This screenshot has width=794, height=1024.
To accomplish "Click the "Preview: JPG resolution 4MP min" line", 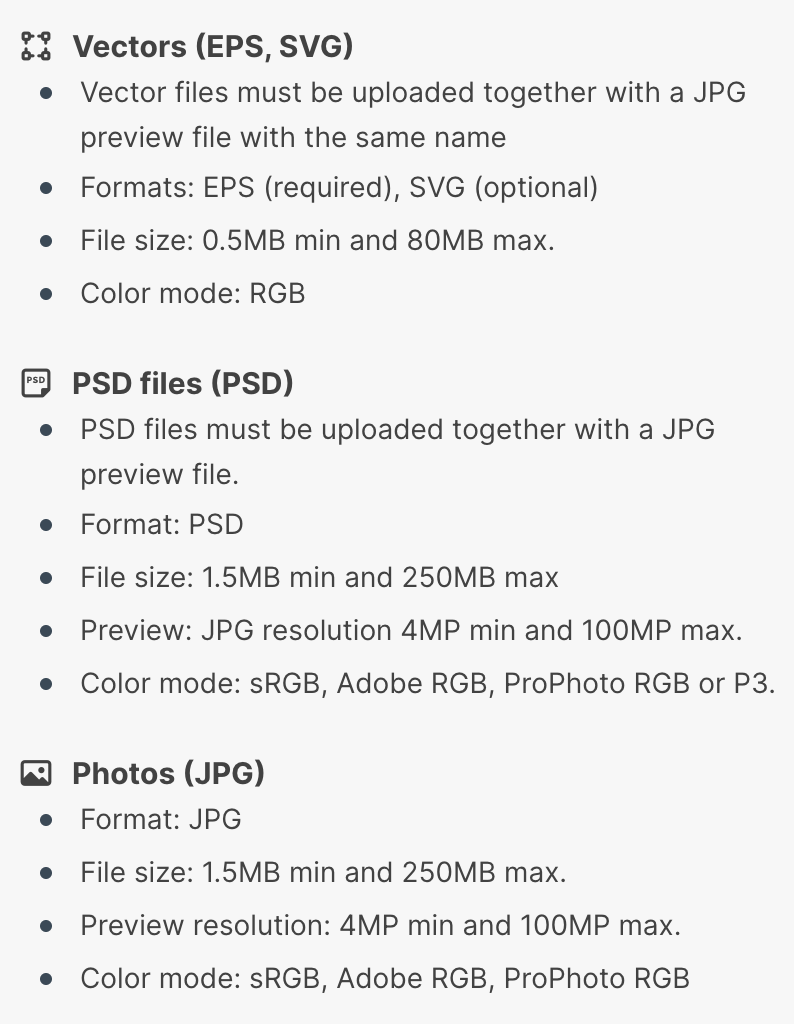I will tap(411, 631).
